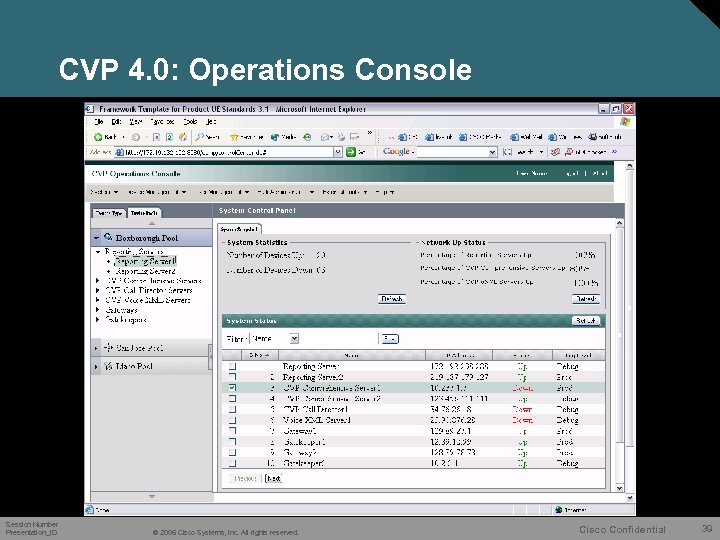Open the browser Search magnifier
720x540 pixels.
click(x=200, y=137)
